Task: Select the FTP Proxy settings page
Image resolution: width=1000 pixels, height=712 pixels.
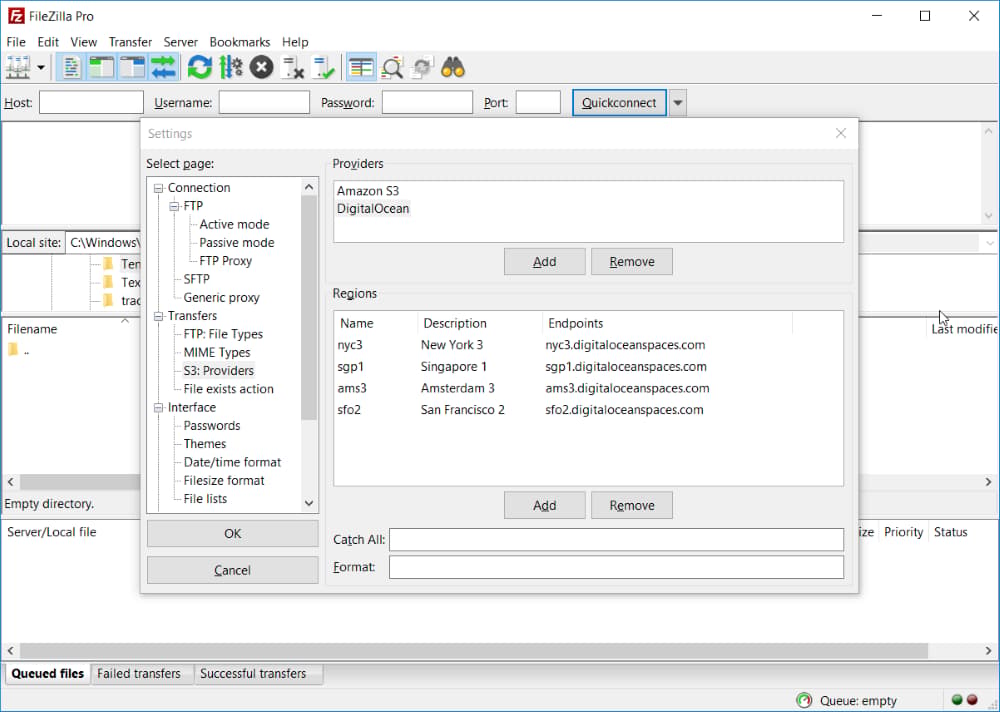Action: pos(225,261)
